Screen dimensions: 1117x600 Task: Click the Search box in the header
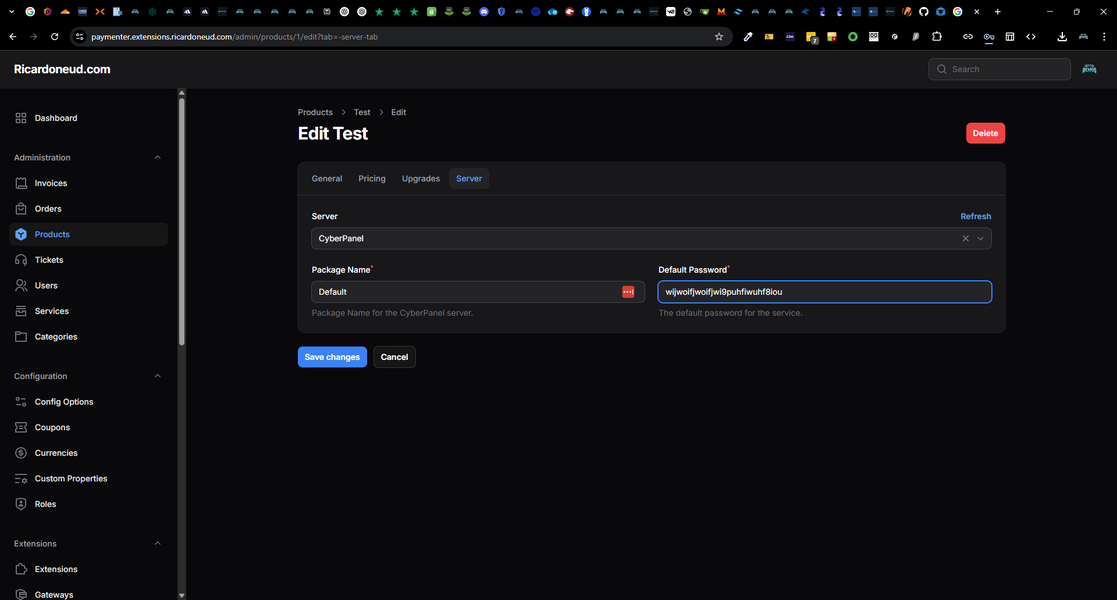999,69
